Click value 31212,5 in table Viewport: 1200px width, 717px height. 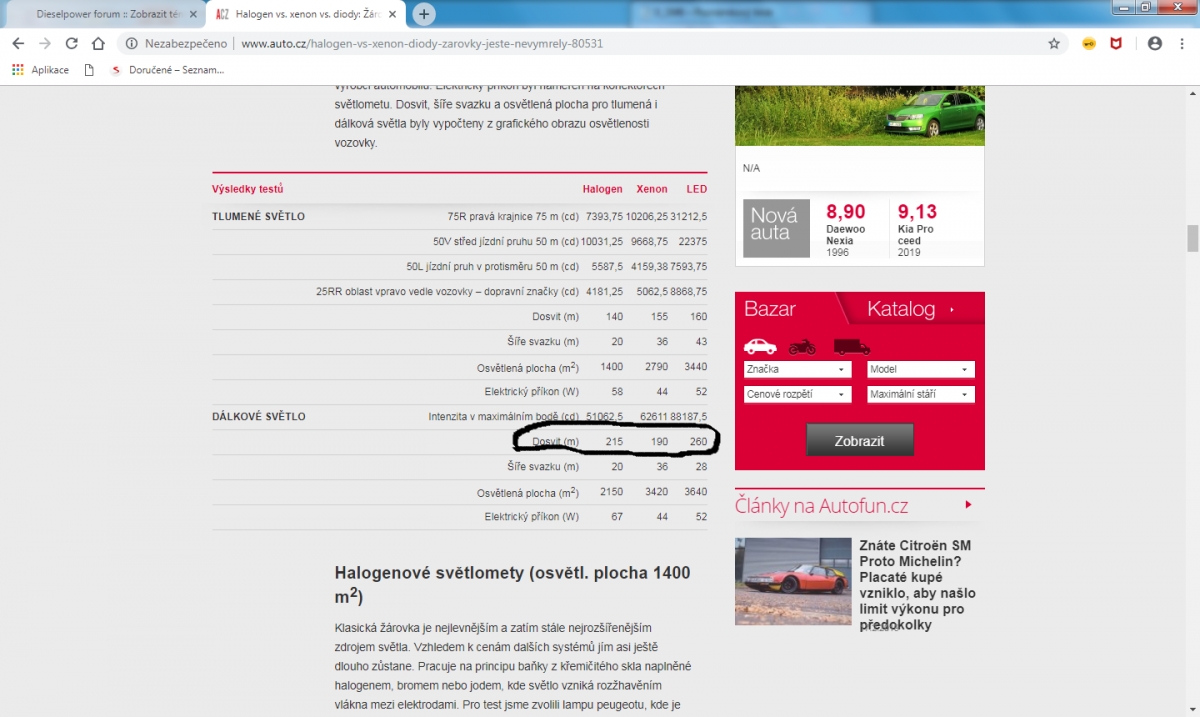[689, 216]
